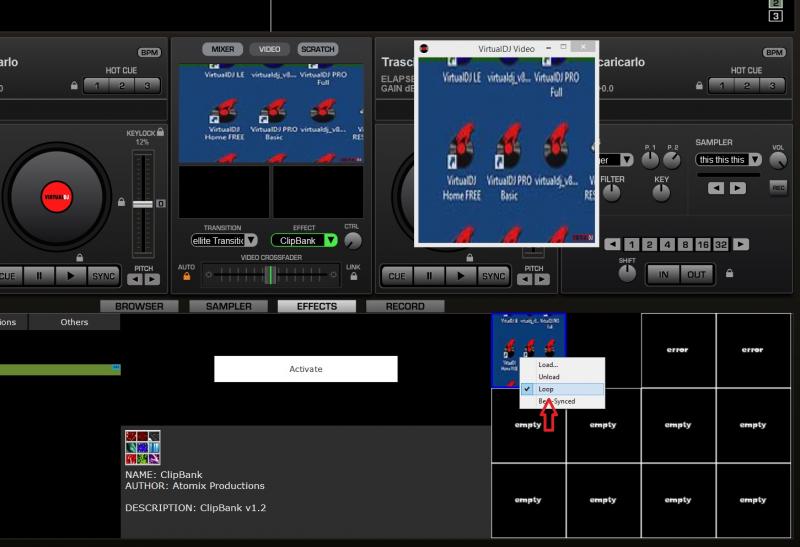Toggle the loop lock next to OUT
The height and width of the screenshot is (547, 800).
pos(730,274)
